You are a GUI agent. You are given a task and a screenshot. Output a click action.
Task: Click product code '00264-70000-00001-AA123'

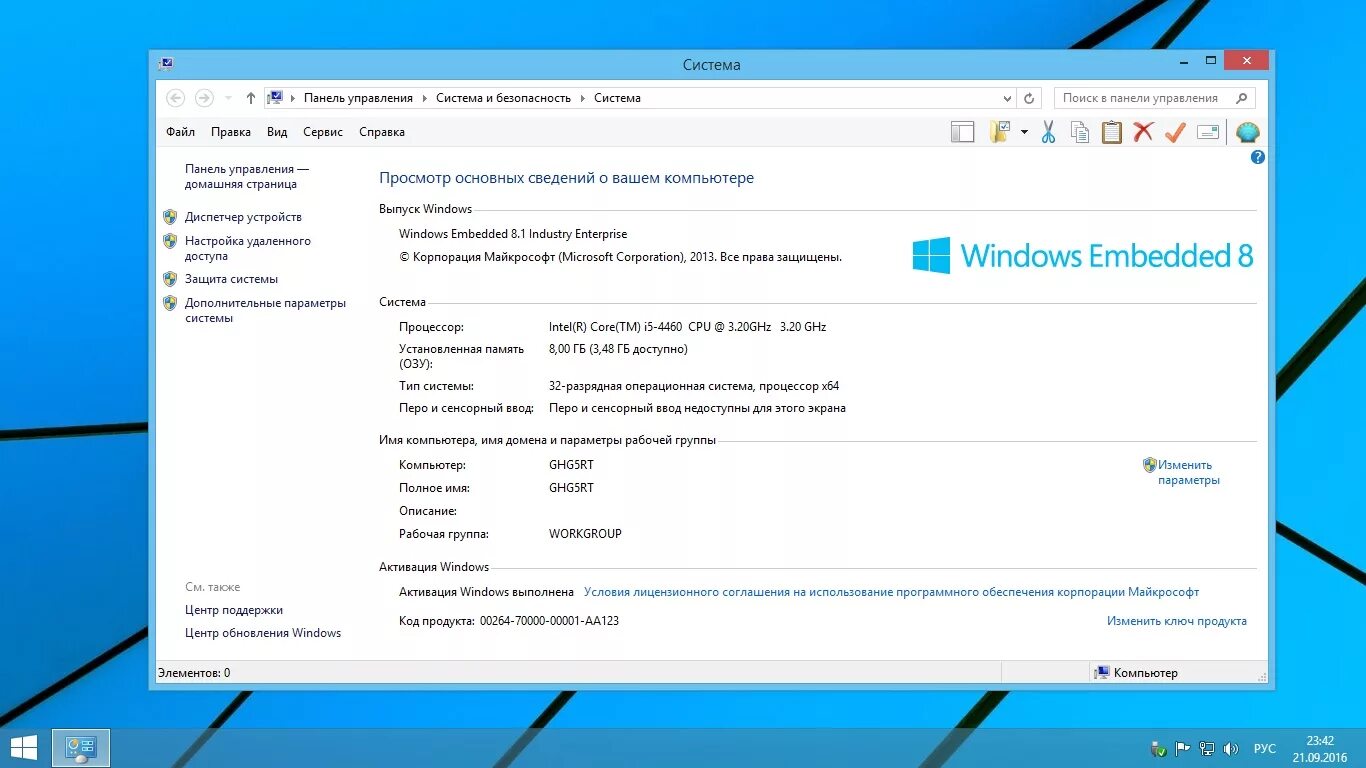pos(549,621)
